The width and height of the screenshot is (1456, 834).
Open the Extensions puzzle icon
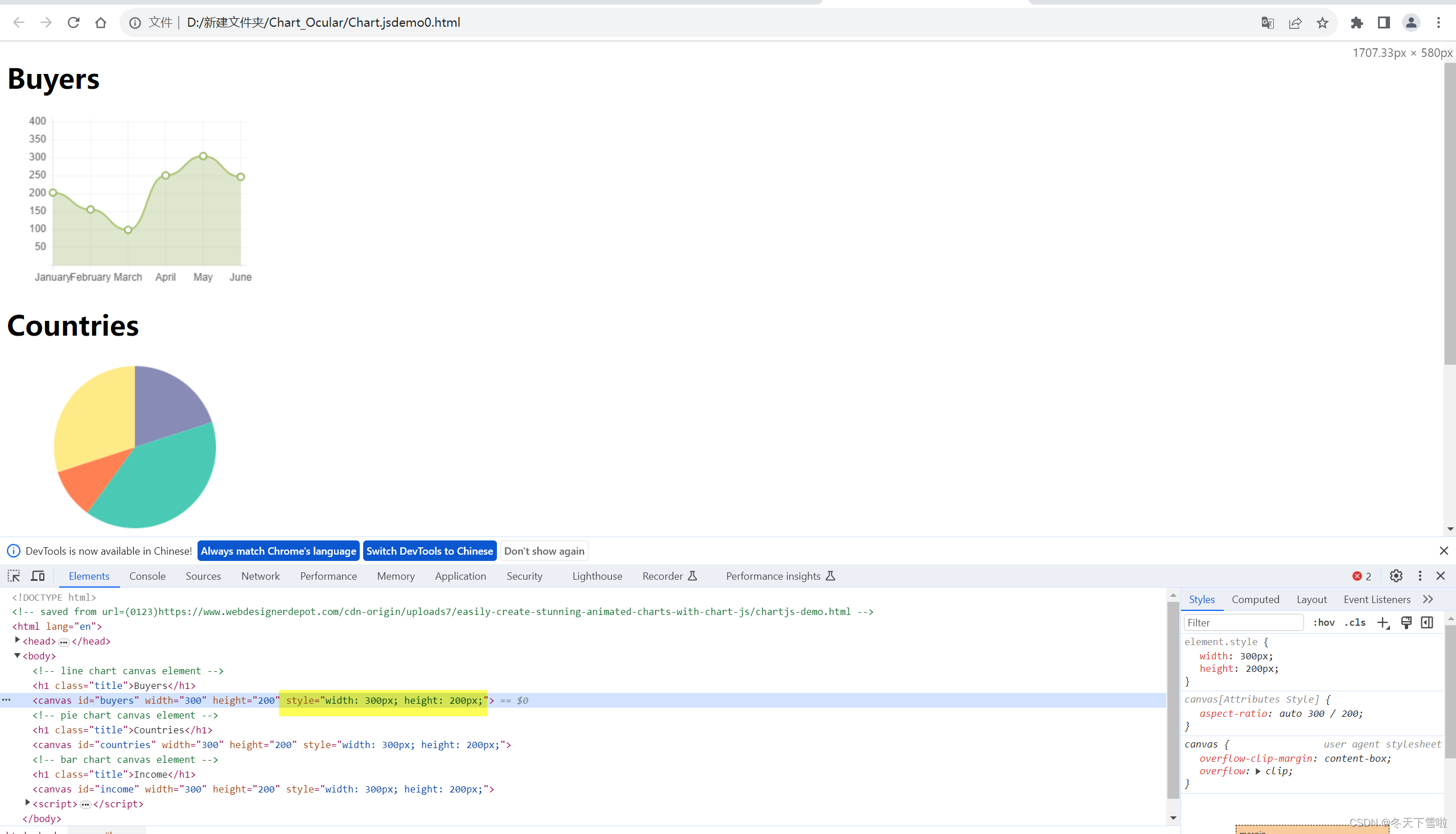click(x=1356, y=22)
